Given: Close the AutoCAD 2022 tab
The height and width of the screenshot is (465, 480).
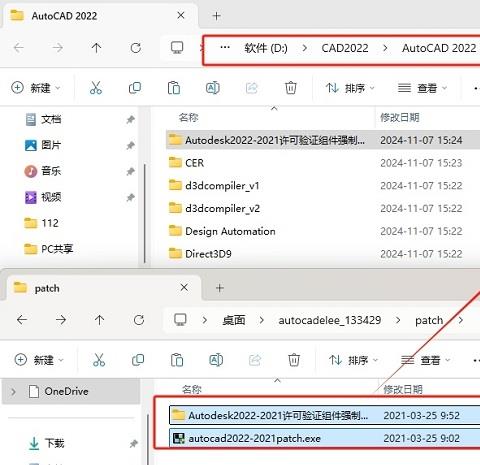Looking at the screenshot, I should tap(181, 15).
